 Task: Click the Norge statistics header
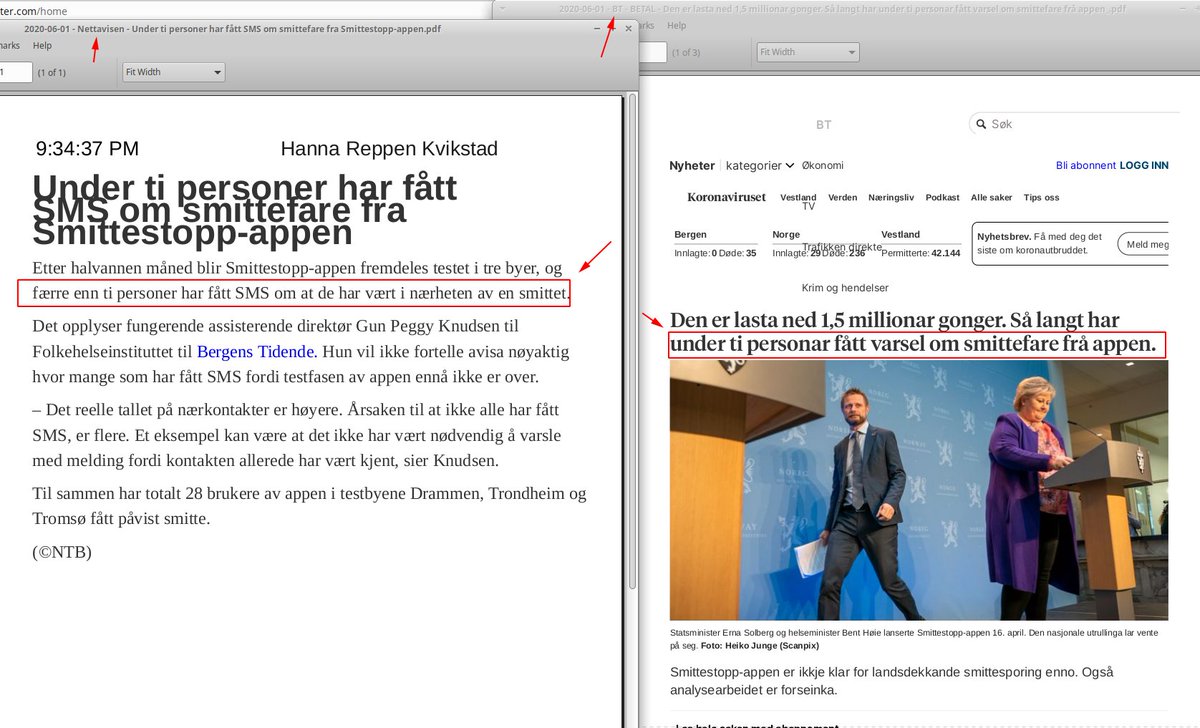(x=786, y=234)
